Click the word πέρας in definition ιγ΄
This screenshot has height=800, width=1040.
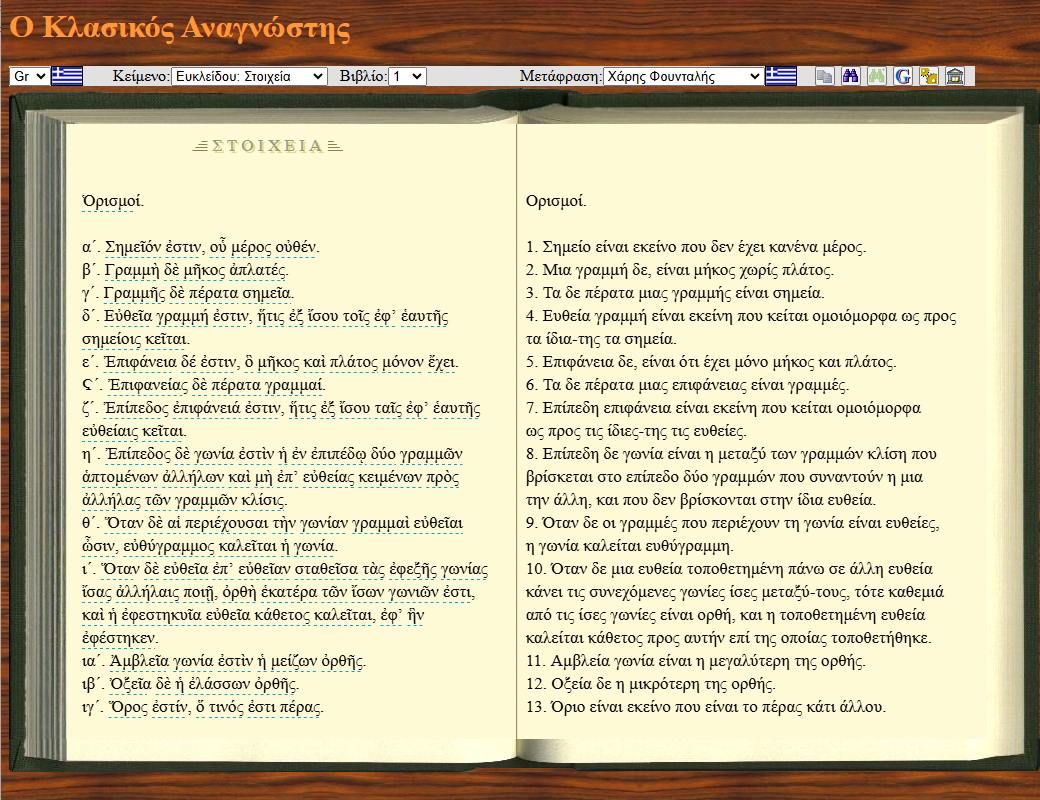[x=300, y=707]
